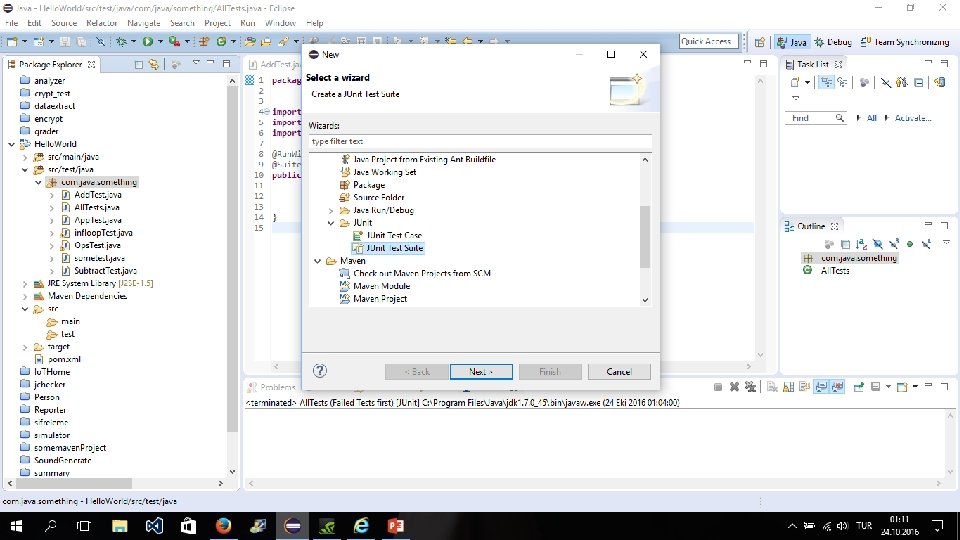Click the New wizard toolbar icon

click(x=12, y=42)
